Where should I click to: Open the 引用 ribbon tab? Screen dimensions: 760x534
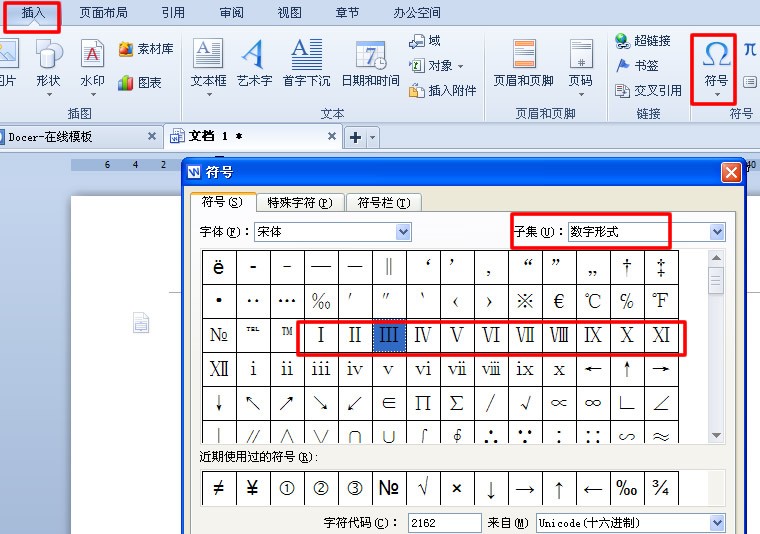tap(173, 13)
